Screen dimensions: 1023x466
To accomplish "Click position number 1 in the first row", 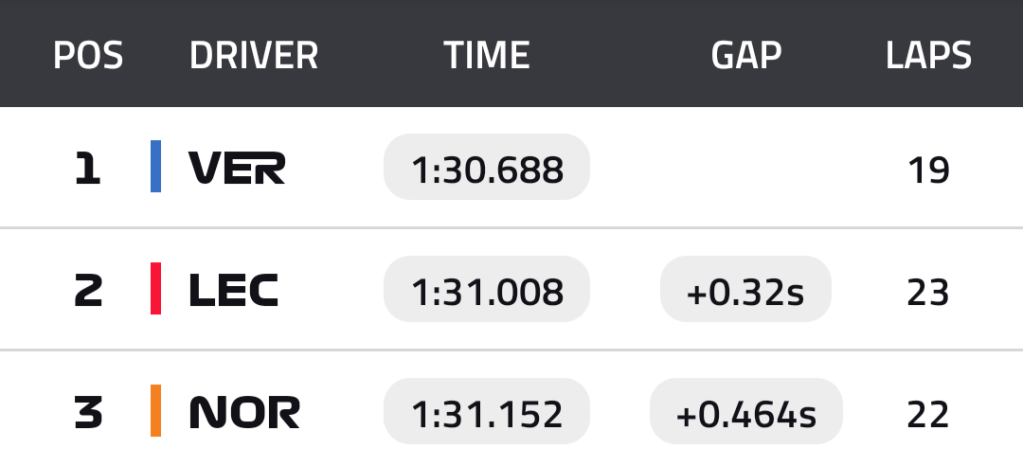I will tap(88, 168).
